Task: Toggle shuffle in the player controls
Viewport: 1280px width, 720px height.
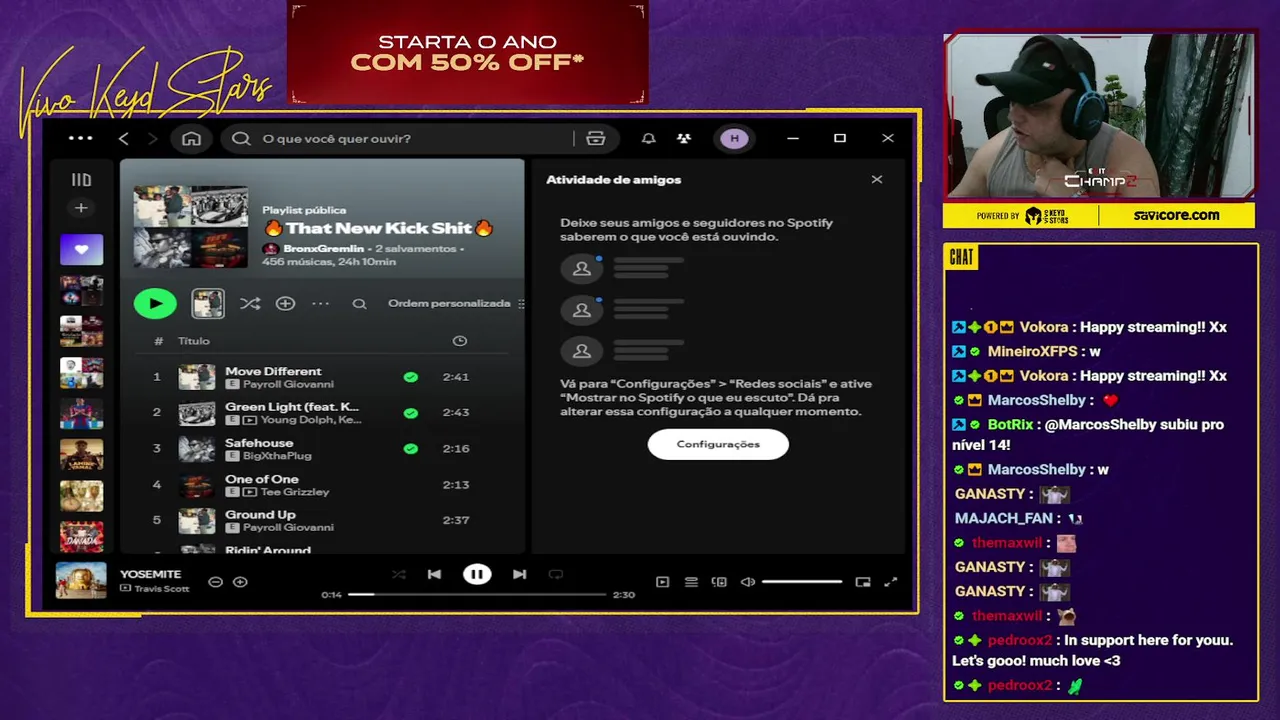Action: pyautogui.click(x=399, y=574)
